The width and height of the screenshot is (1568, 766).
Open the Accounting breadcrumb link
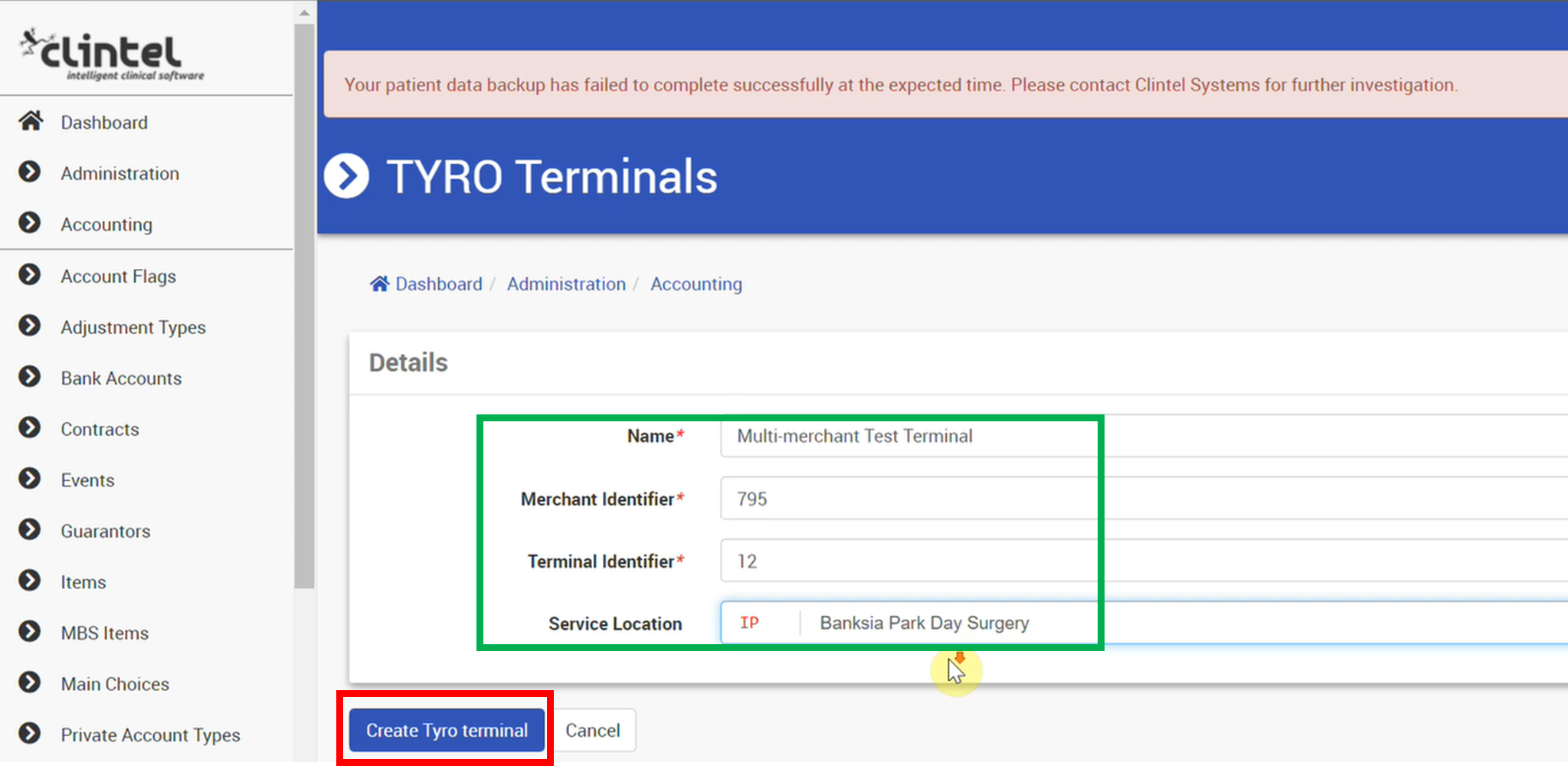[x=696, y=283]
